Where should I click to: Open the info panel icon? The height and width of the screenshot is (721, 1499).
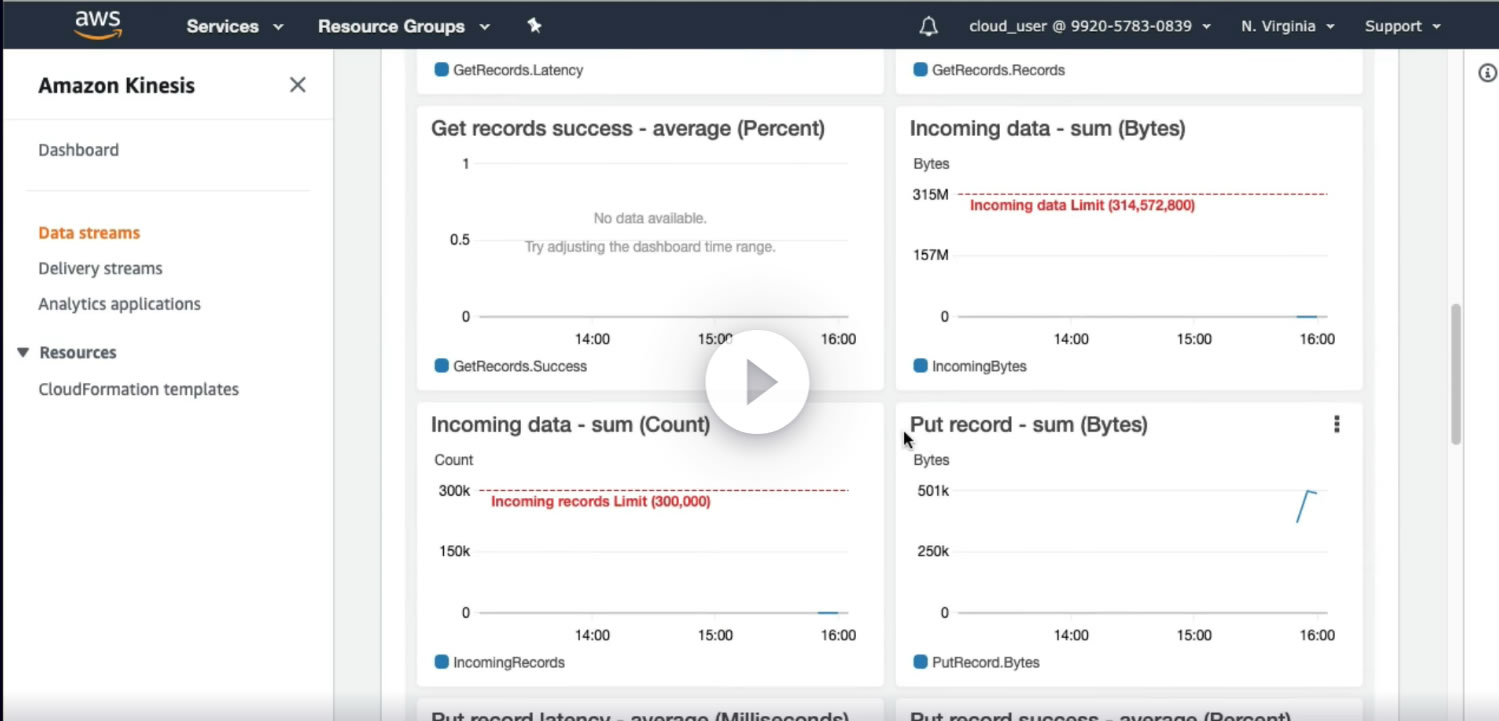coord(1487,73)
